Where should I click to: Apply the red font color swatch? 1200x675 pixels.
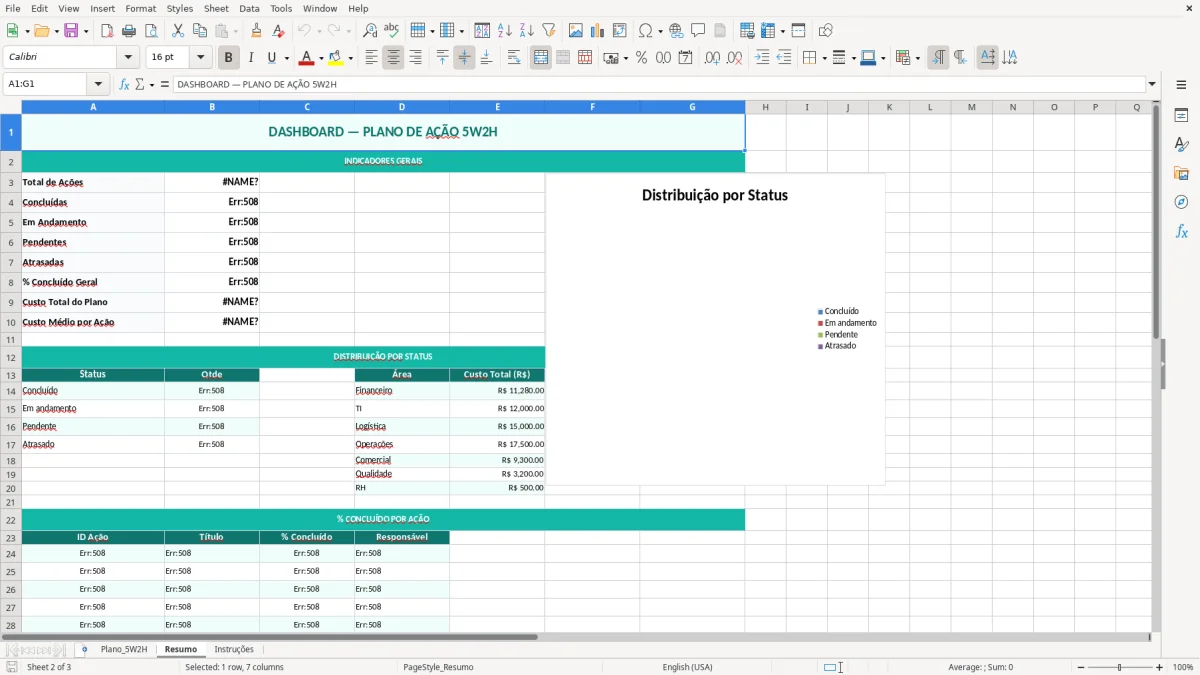tap(306, 58)
